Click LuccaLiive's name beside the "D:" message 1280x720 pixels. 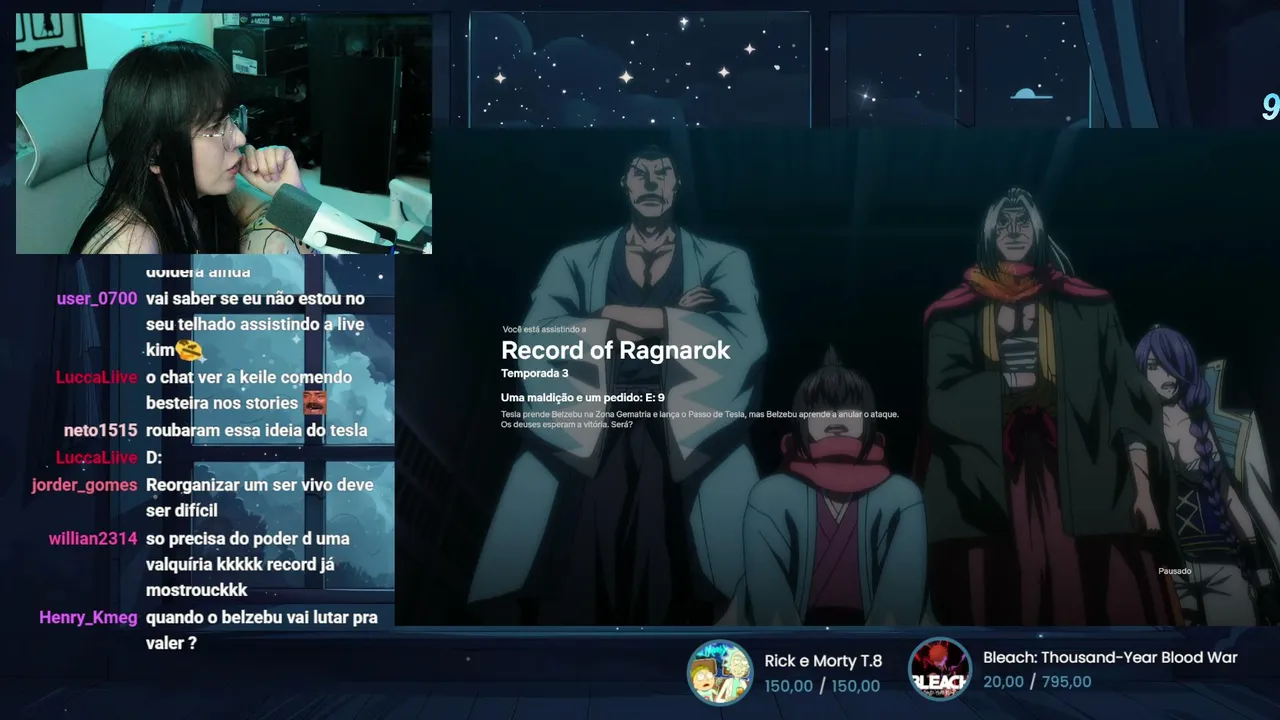click(x=97, y=457)
